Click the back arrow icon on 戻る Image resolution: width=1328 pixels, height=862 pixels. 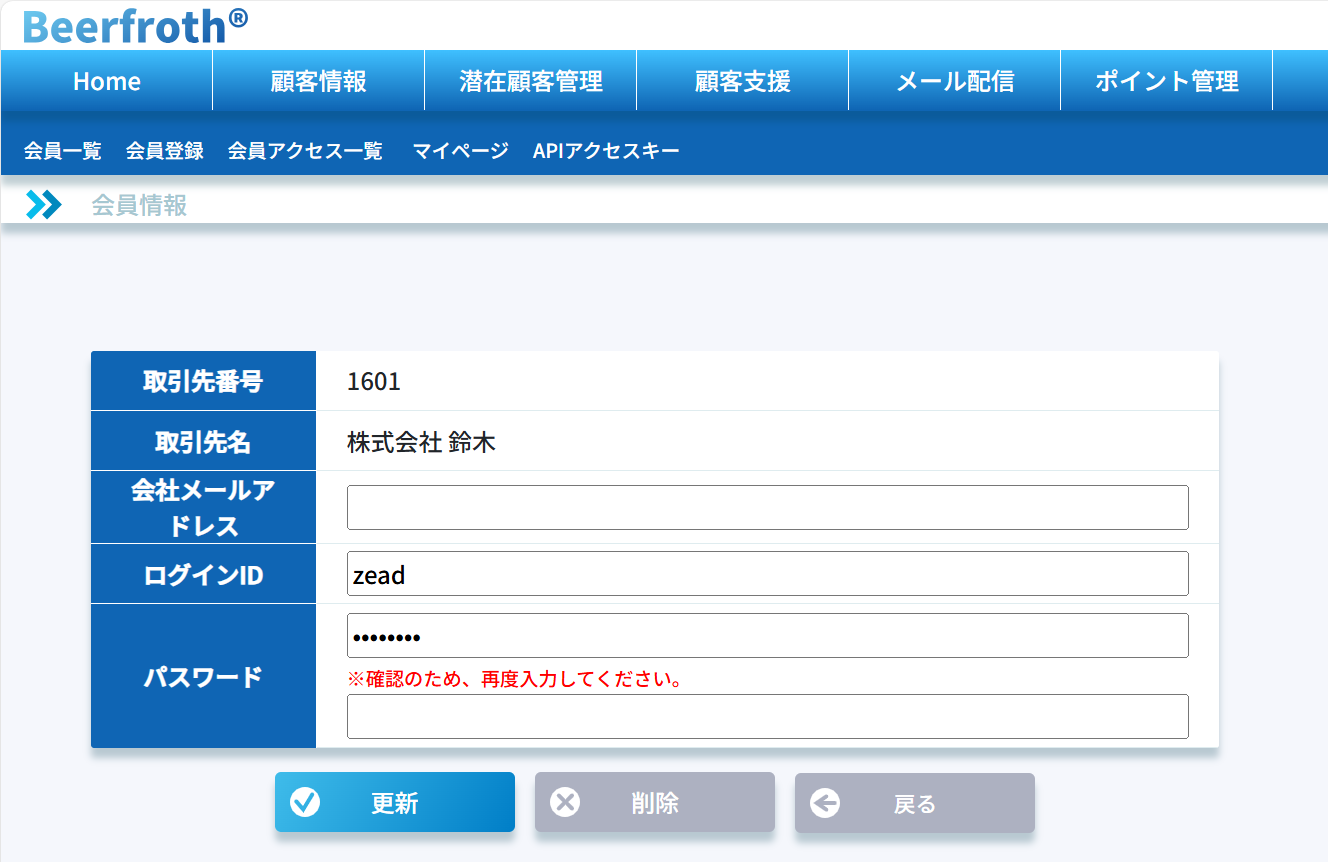[825, 802]
